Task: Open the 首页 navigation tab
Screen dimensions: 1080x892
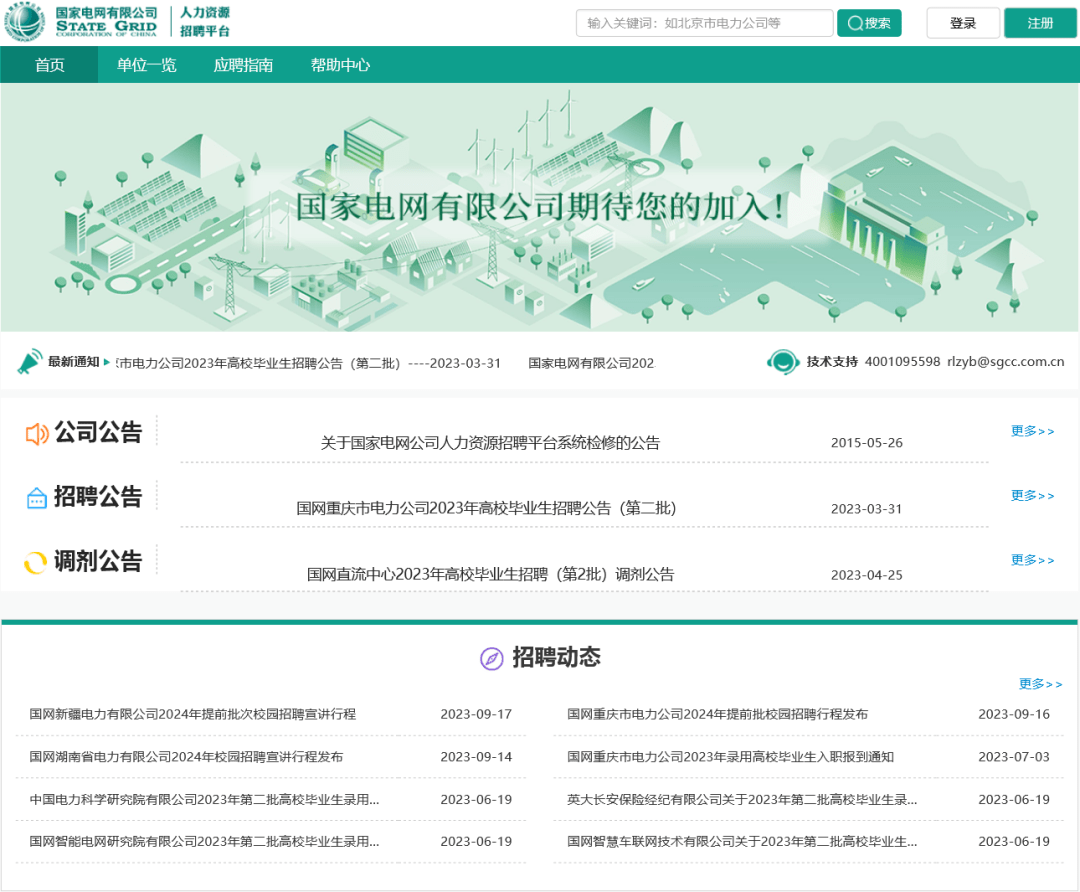Action: pos(50,65)
